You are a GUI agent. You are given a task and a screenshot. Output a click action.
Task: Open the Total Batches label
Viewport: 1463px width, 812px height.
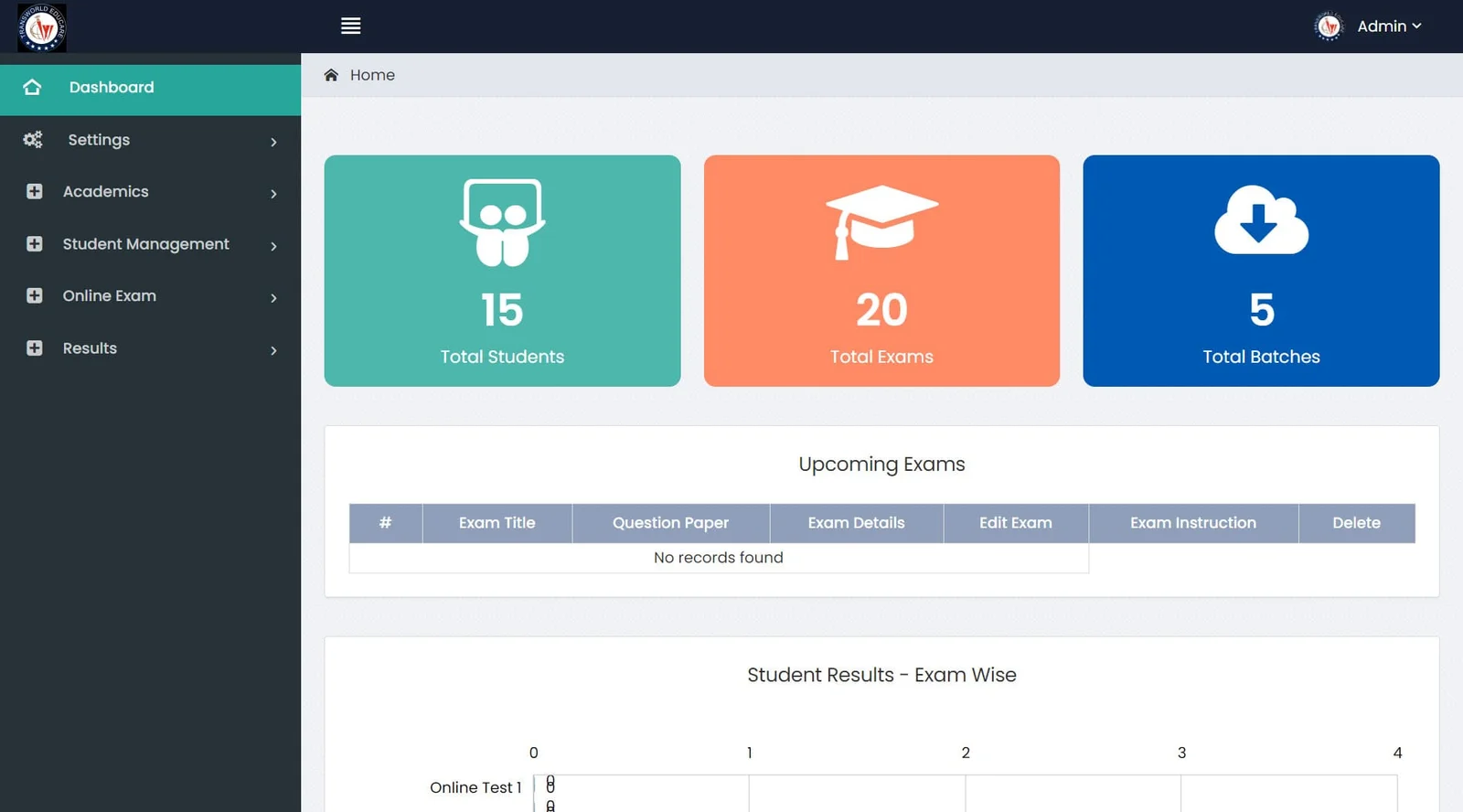(x=1261, y=357)
